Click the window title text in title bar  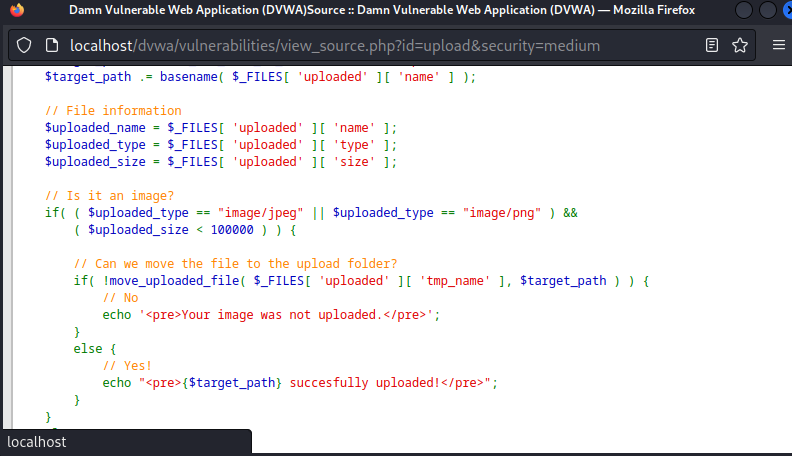click(382, 10)
